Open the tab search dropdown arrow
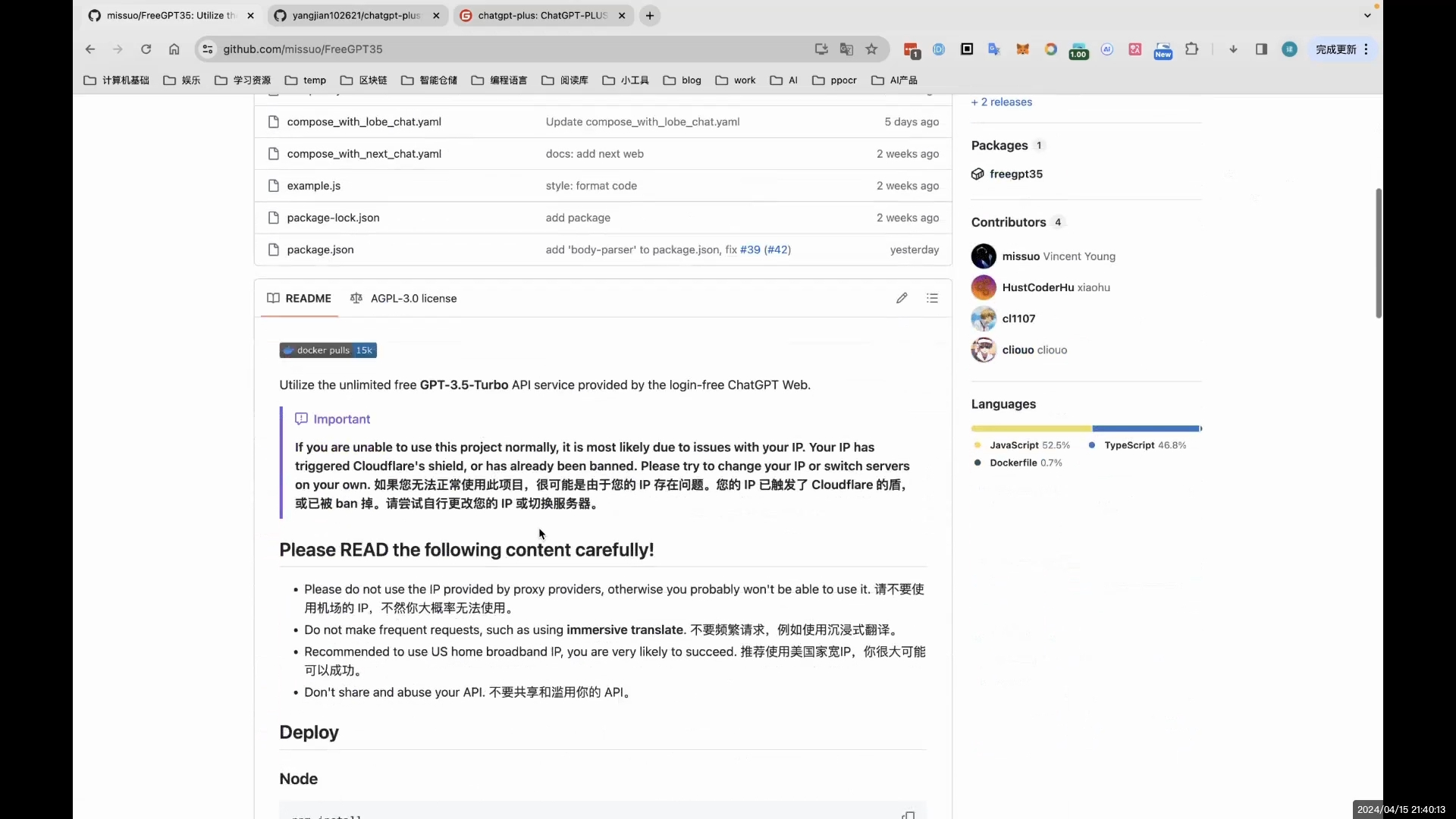 pos(1367,15)
